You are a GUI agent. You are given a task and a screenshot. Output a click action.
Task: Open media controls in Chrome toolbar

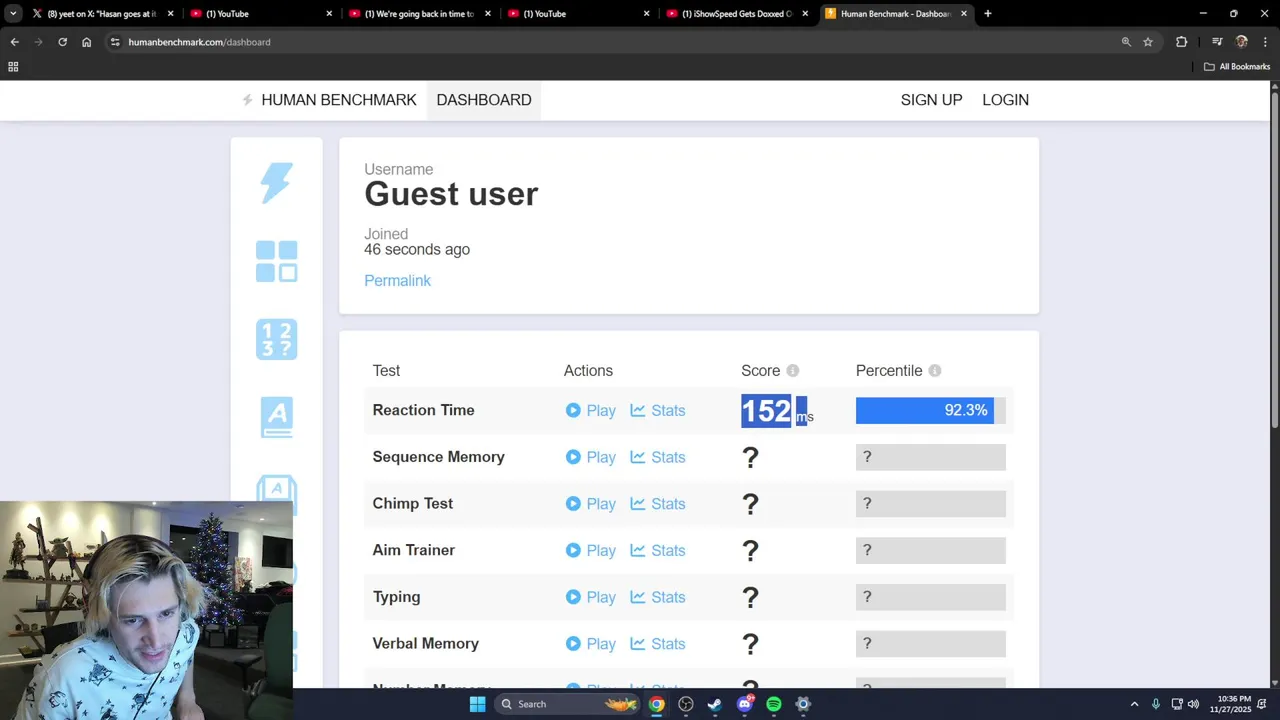coord(1217,42)
